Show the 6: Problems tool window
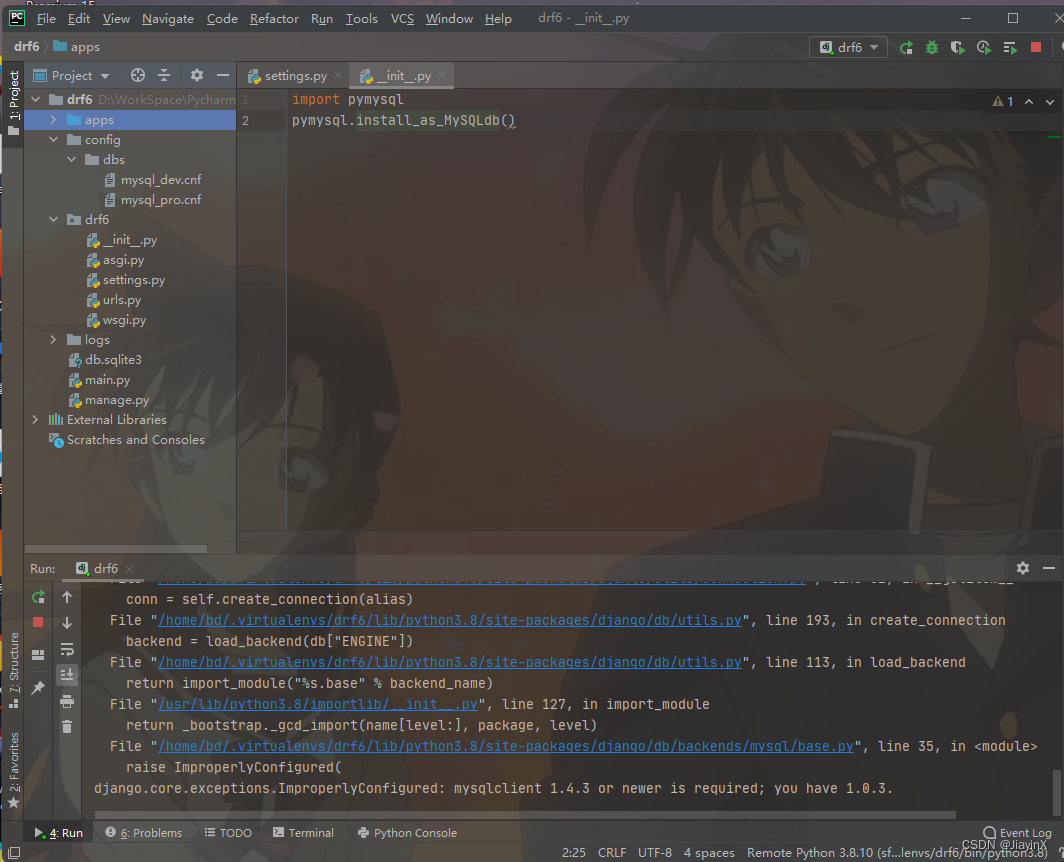1064x862 pixels. pyautogui.click(x=143, y=833)
